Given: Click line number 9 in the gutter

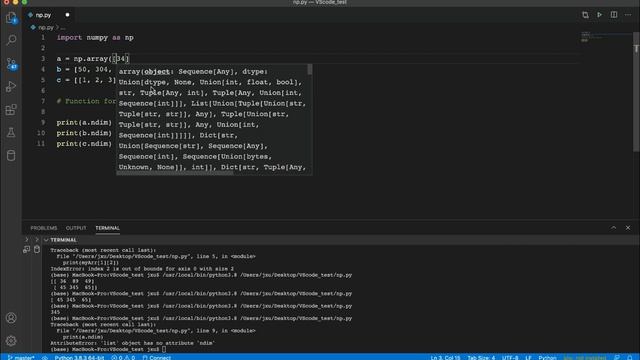Looking at the screenshot, I should tap(43, 122).
